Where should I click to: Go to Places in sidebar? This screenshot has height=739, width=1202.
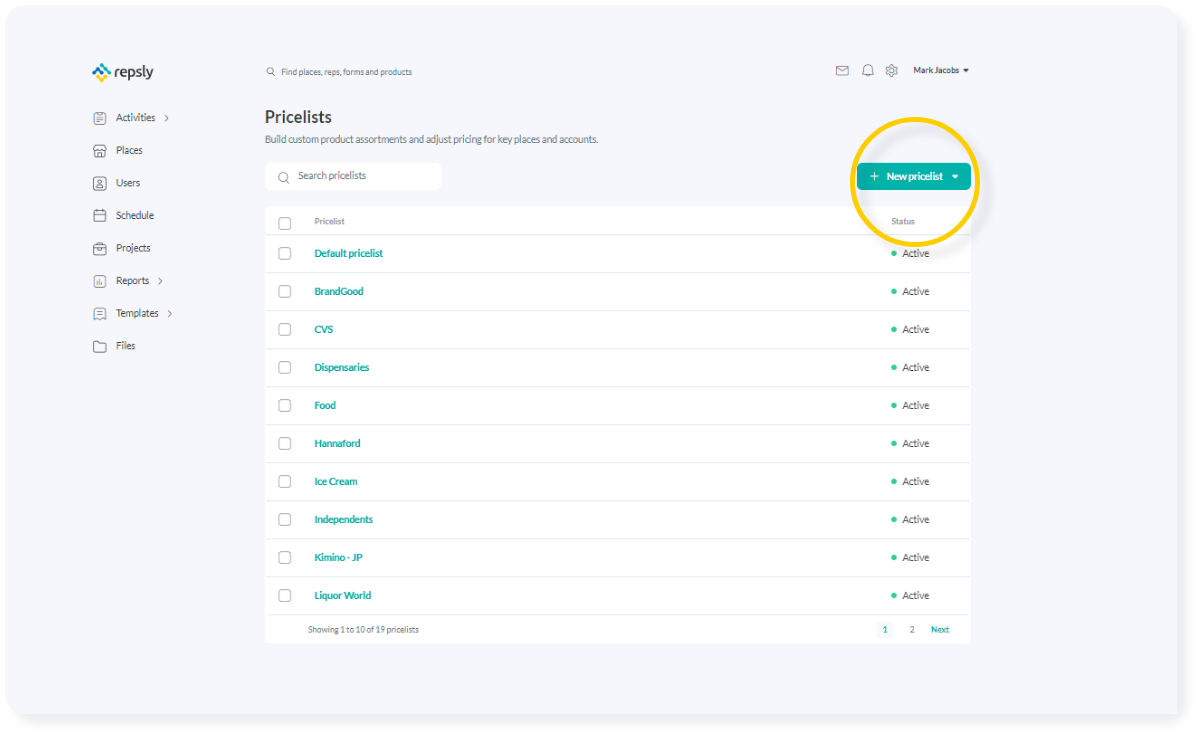[129, 151]
